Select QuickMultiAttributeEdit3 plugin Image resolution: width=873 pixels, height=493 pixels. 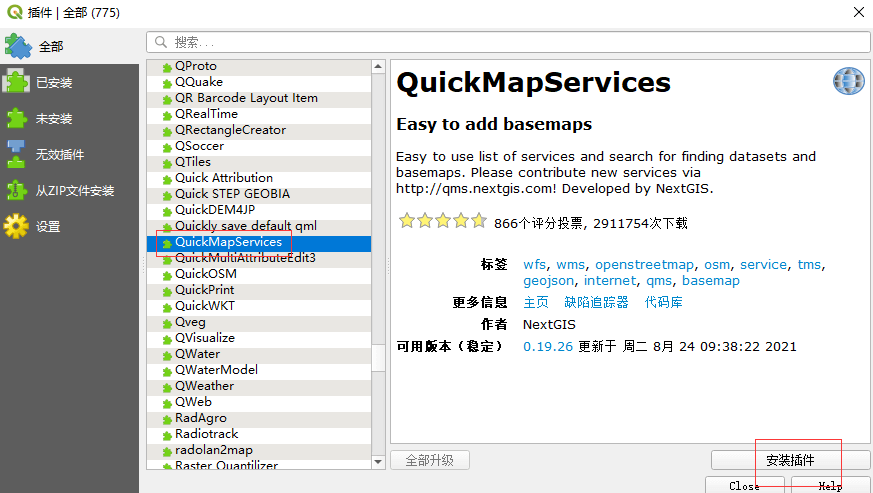(258, 258)
